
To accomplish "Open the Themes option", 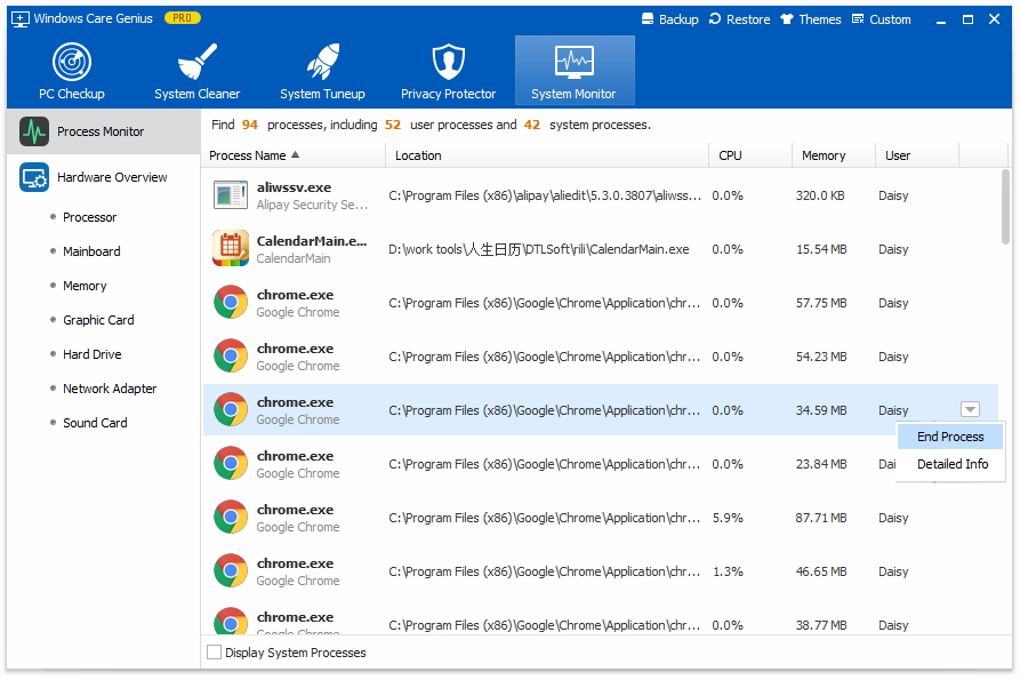I will tap(811, 19).
